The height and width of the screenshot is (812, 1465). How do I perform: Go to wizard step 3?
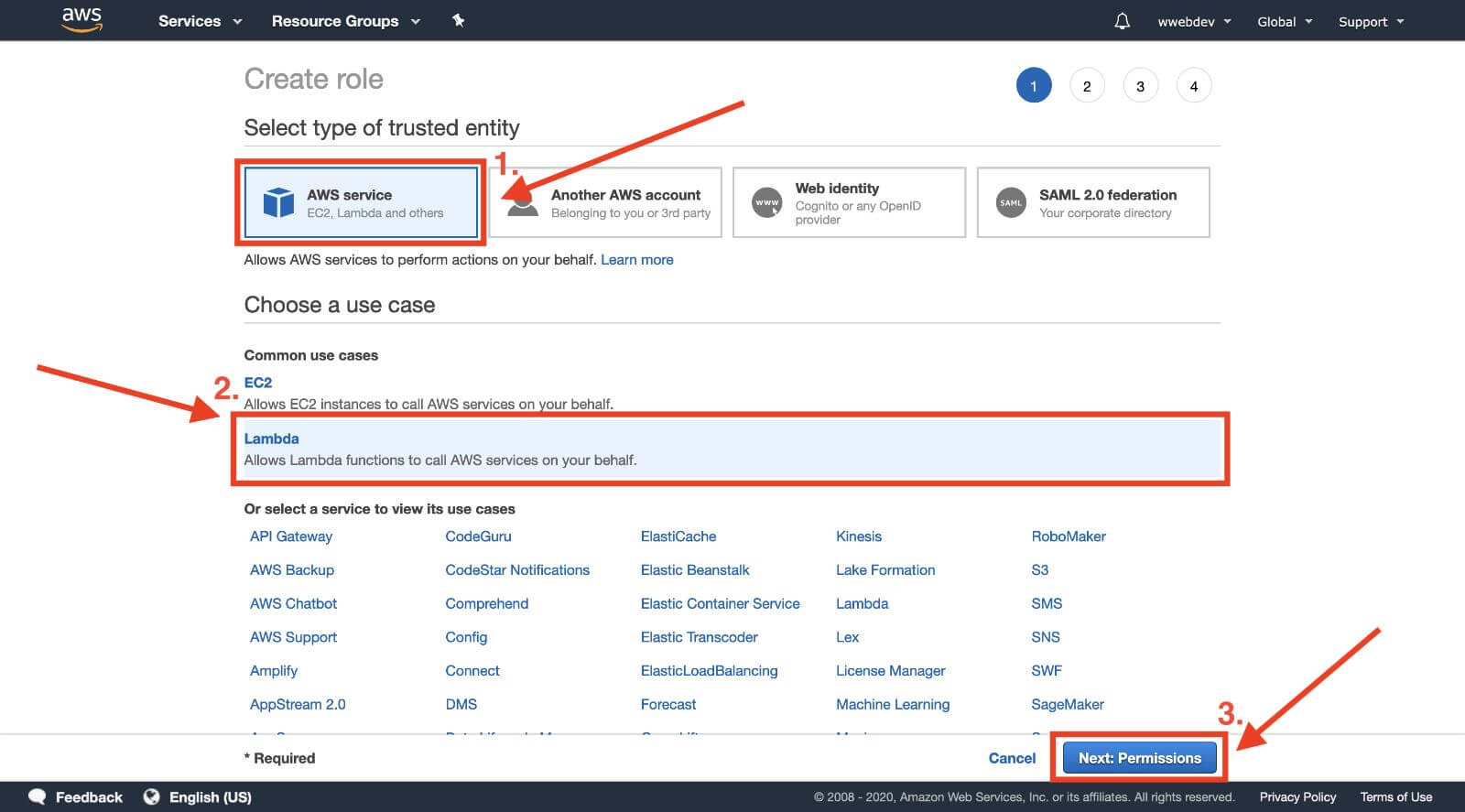[x=1140, y=86]
